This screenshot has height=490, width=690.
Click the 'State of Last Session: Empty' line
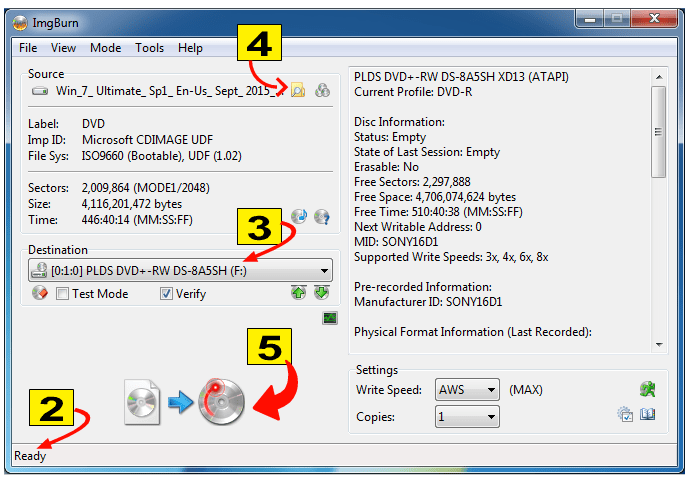(427, 152)
